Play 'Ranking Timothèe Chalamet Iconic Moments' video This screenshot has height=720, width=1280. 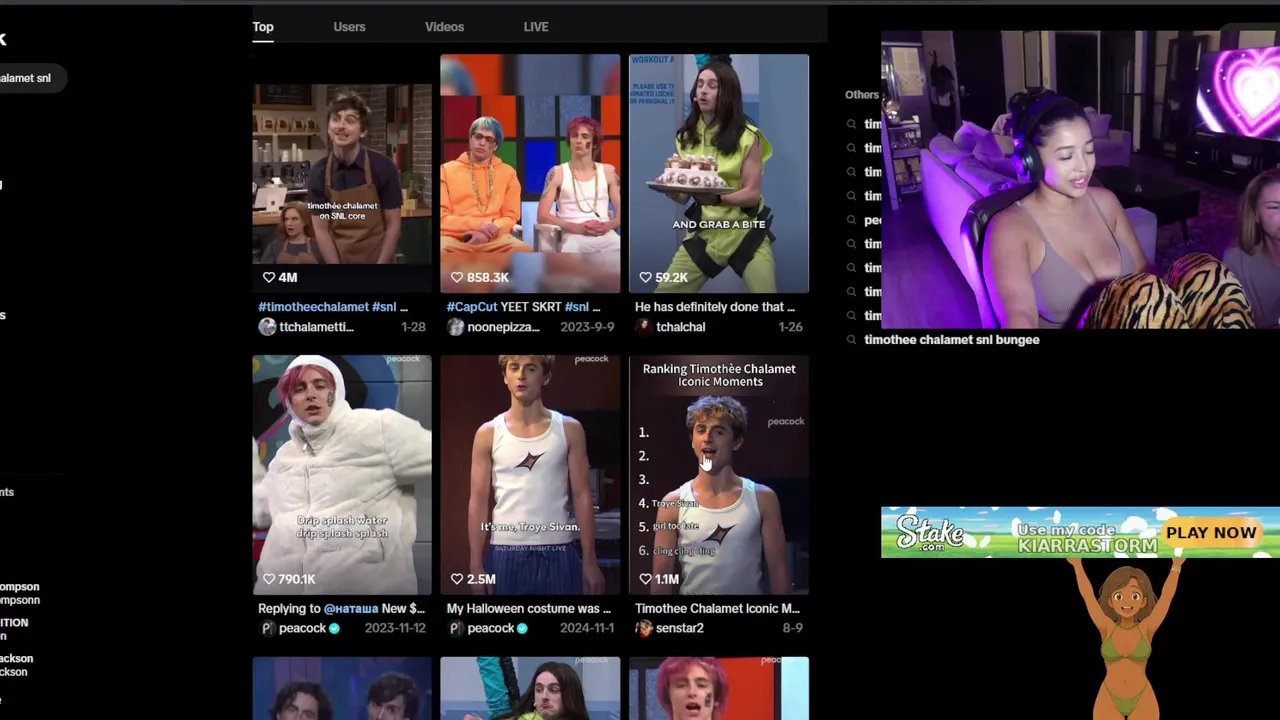[719, 475]
